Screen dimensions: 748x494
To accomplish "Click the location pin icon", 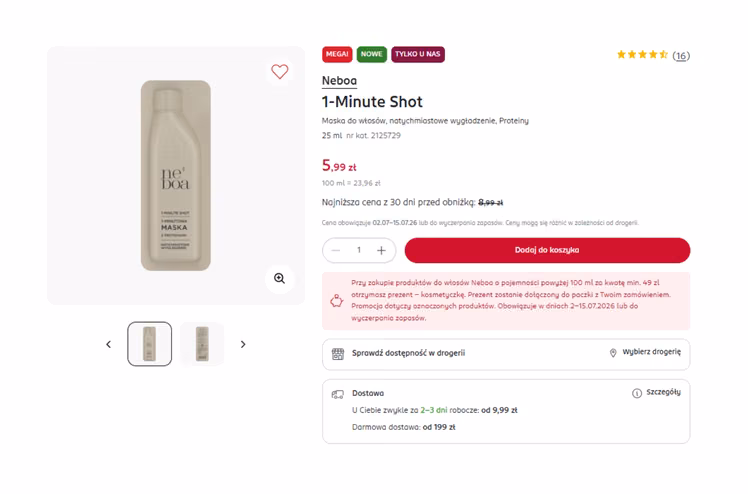I will click(x=613, y=353).
